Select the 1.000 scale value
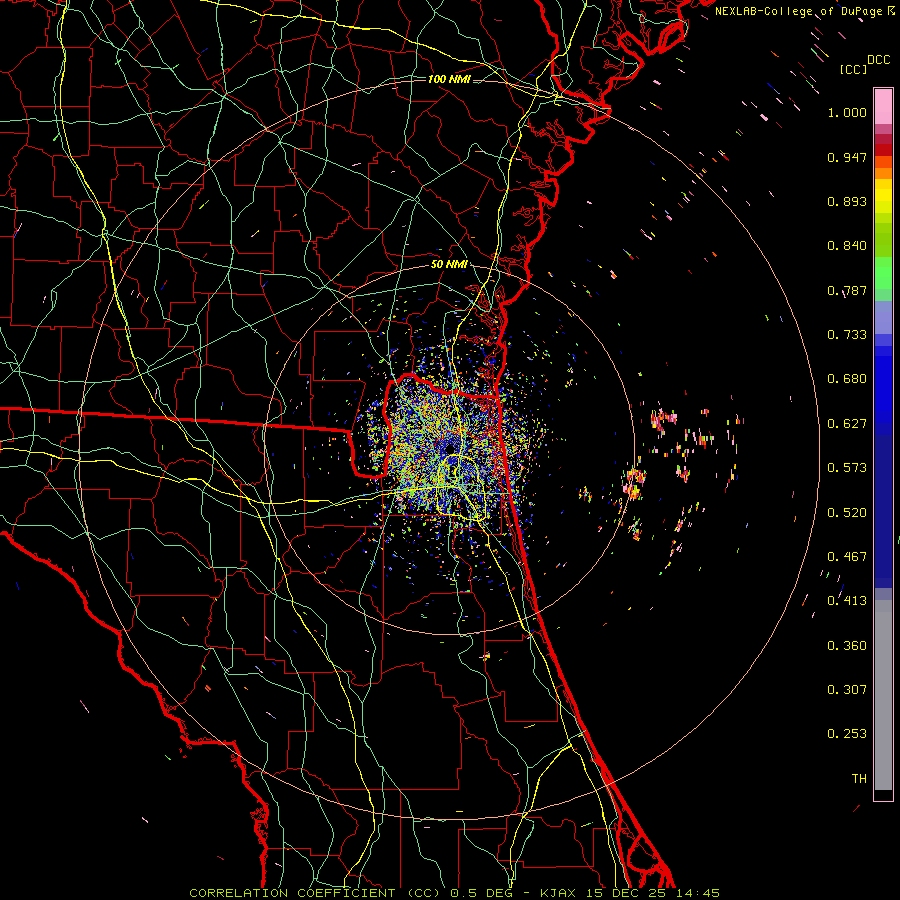This screenshot has height=900, width=900. (x=847, y=112)
